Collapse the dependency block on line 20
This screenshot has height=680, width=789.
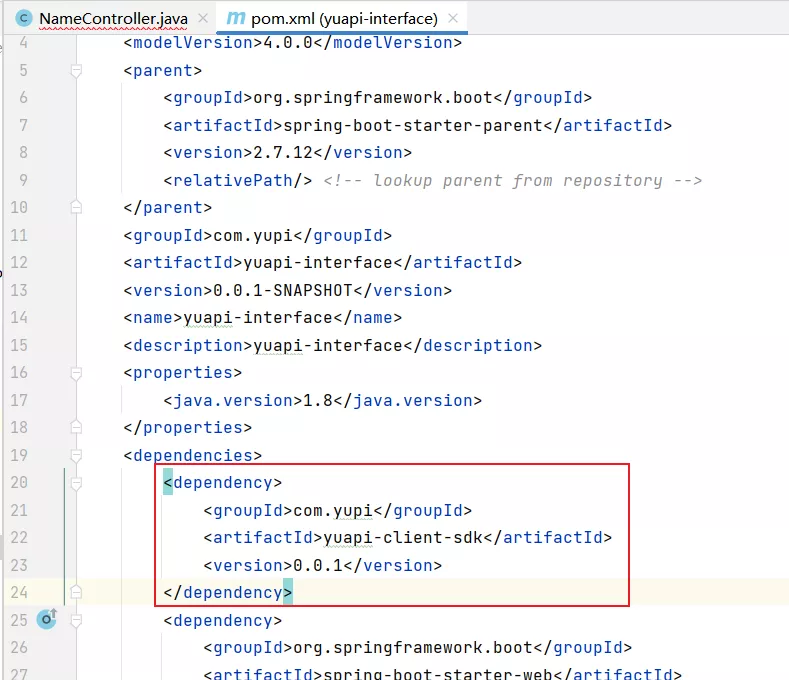coord(76,483)
